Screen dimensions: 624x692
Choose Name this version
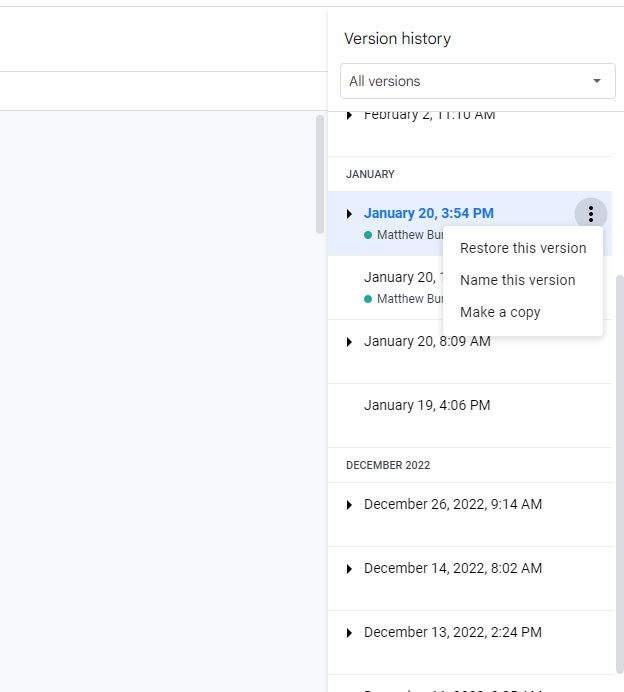click(517, 280)
